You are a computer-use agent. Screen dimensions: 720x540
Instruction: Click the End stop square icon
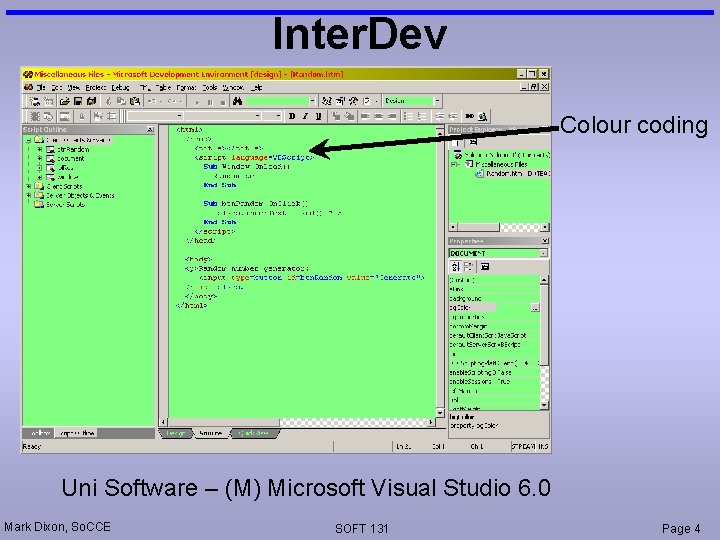223,102
